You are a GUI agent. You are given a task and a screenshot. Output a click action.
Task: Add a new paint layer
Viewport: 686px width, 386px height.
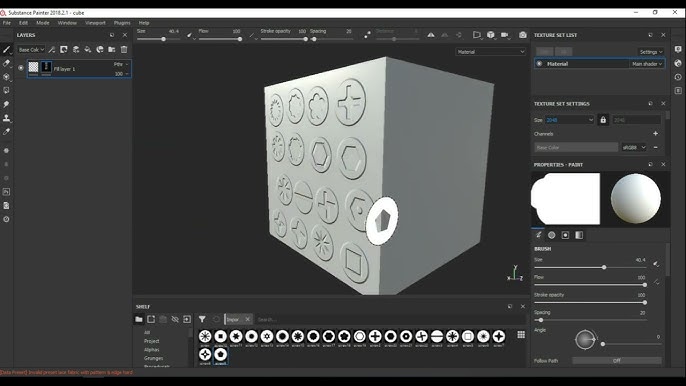pos(76,50)
